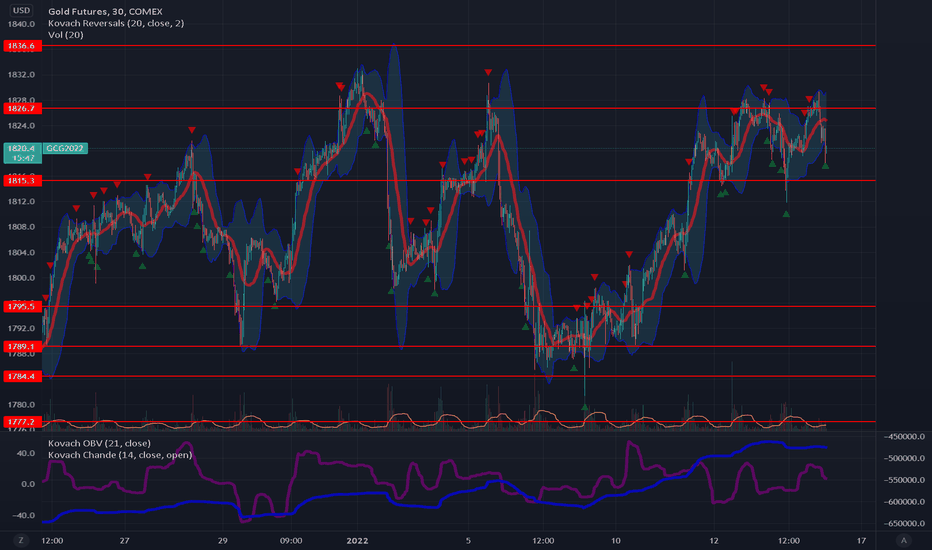Click the 1840.0 price axis value

(21, 24)
